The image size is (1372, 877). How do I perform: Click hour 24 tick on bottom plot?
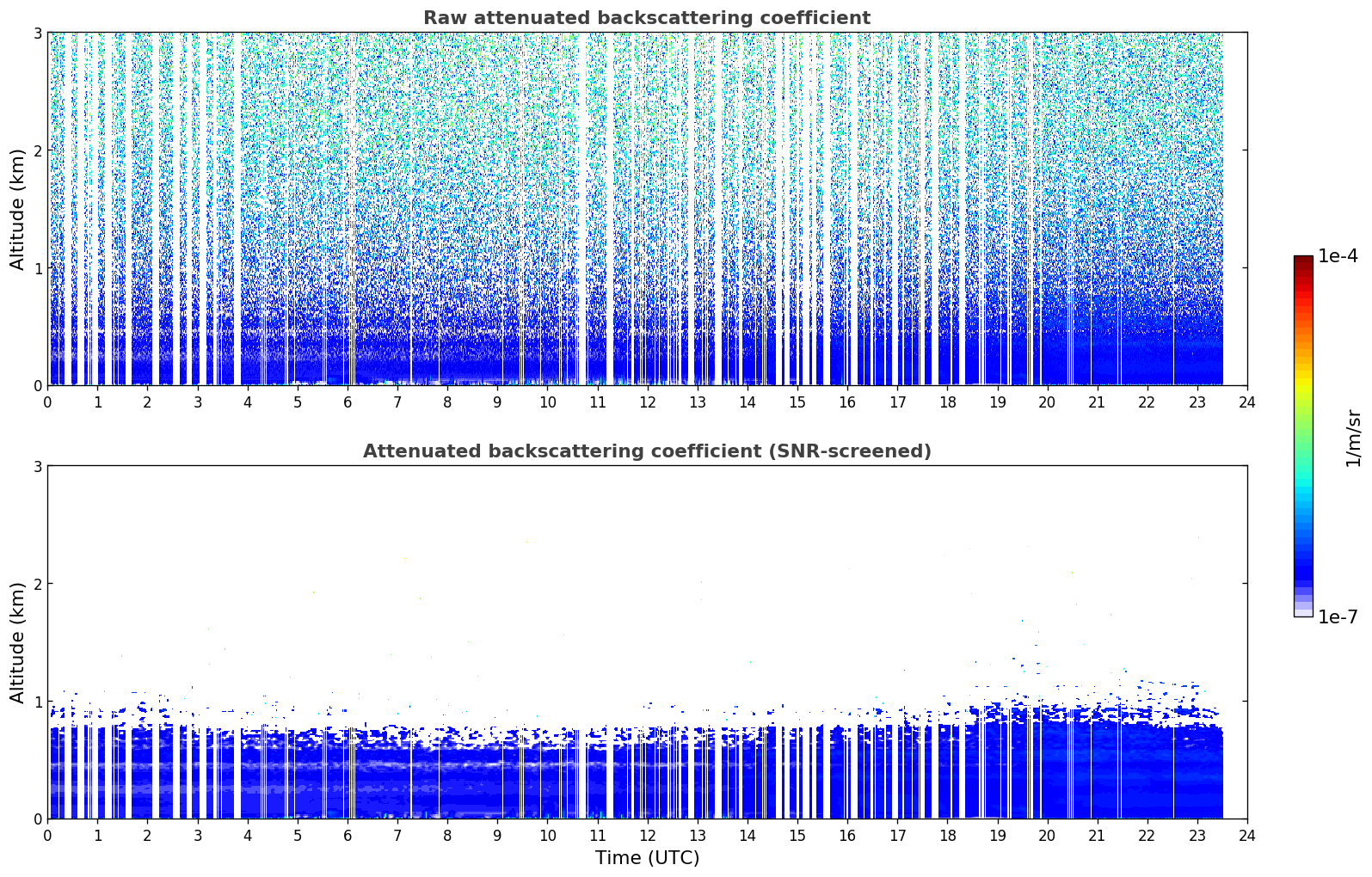coord(1246,835)
